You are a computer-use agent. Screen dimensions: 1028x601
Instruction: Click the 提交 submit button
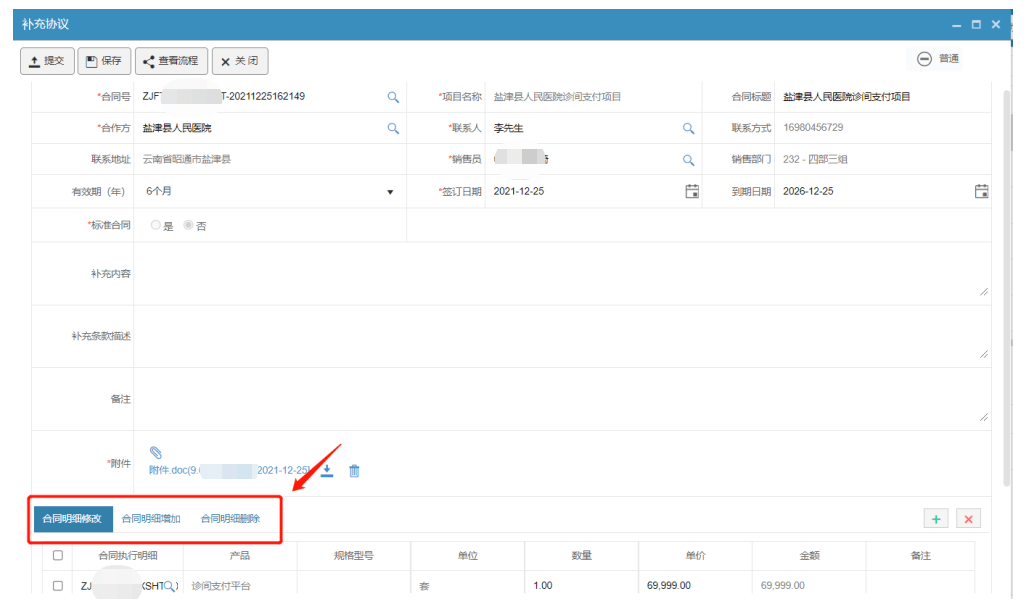pyautogui.click(x=47, y=61)
